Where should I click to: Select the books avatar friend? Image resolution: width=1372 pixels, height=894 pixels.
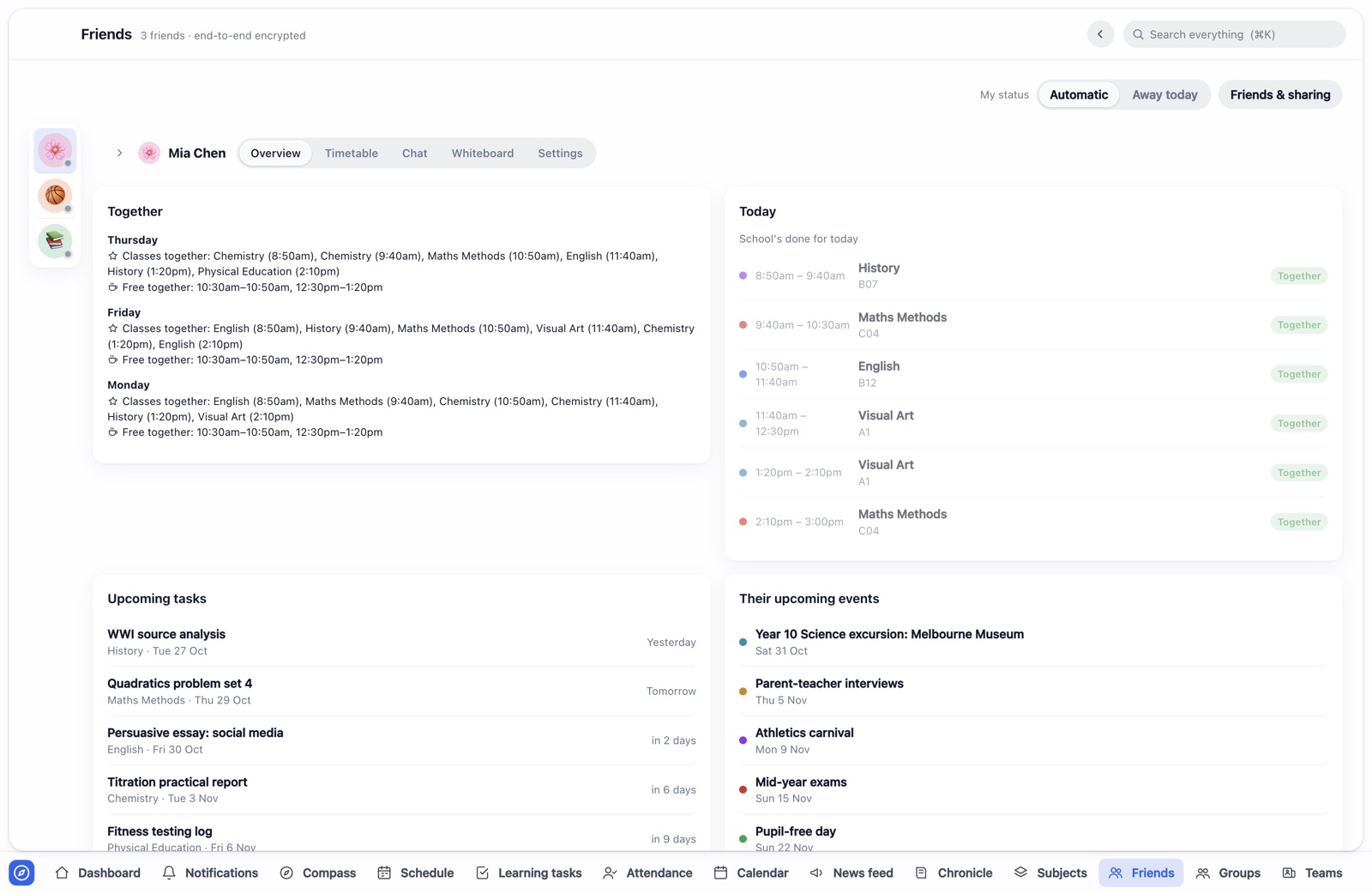[x=55, y=241]
